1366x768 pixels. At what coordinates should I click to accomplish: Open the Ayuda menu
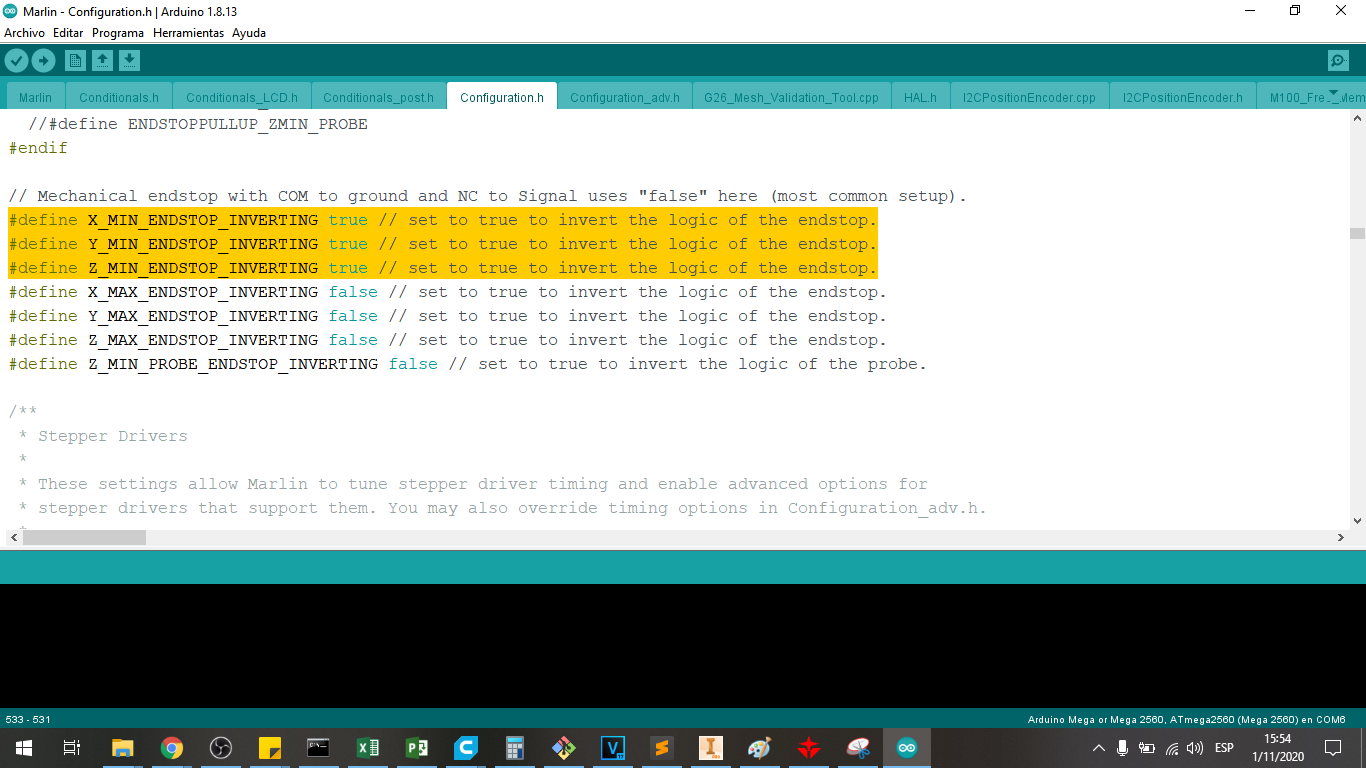pyautogui.click(x=249, y=33)
